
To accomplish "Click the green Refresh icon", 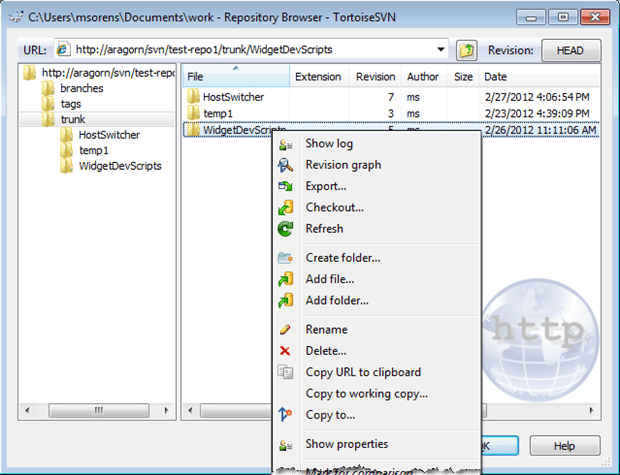I will click(x=285, y=229).
